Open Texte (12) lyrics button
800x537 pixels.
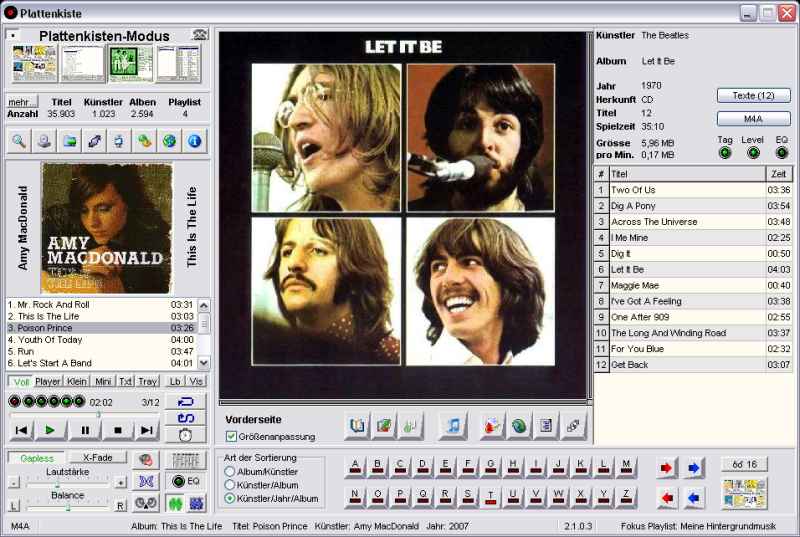[x=753, y=96]
